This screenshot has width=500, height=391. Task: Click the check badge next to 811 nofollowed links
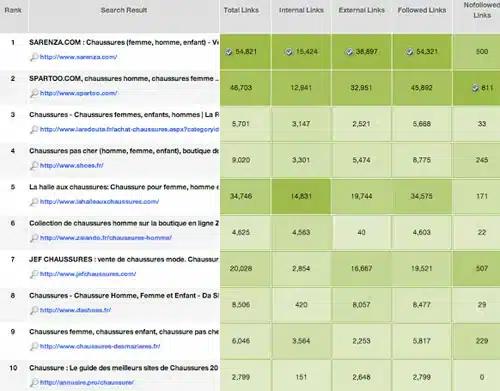(x=475, y=88)
